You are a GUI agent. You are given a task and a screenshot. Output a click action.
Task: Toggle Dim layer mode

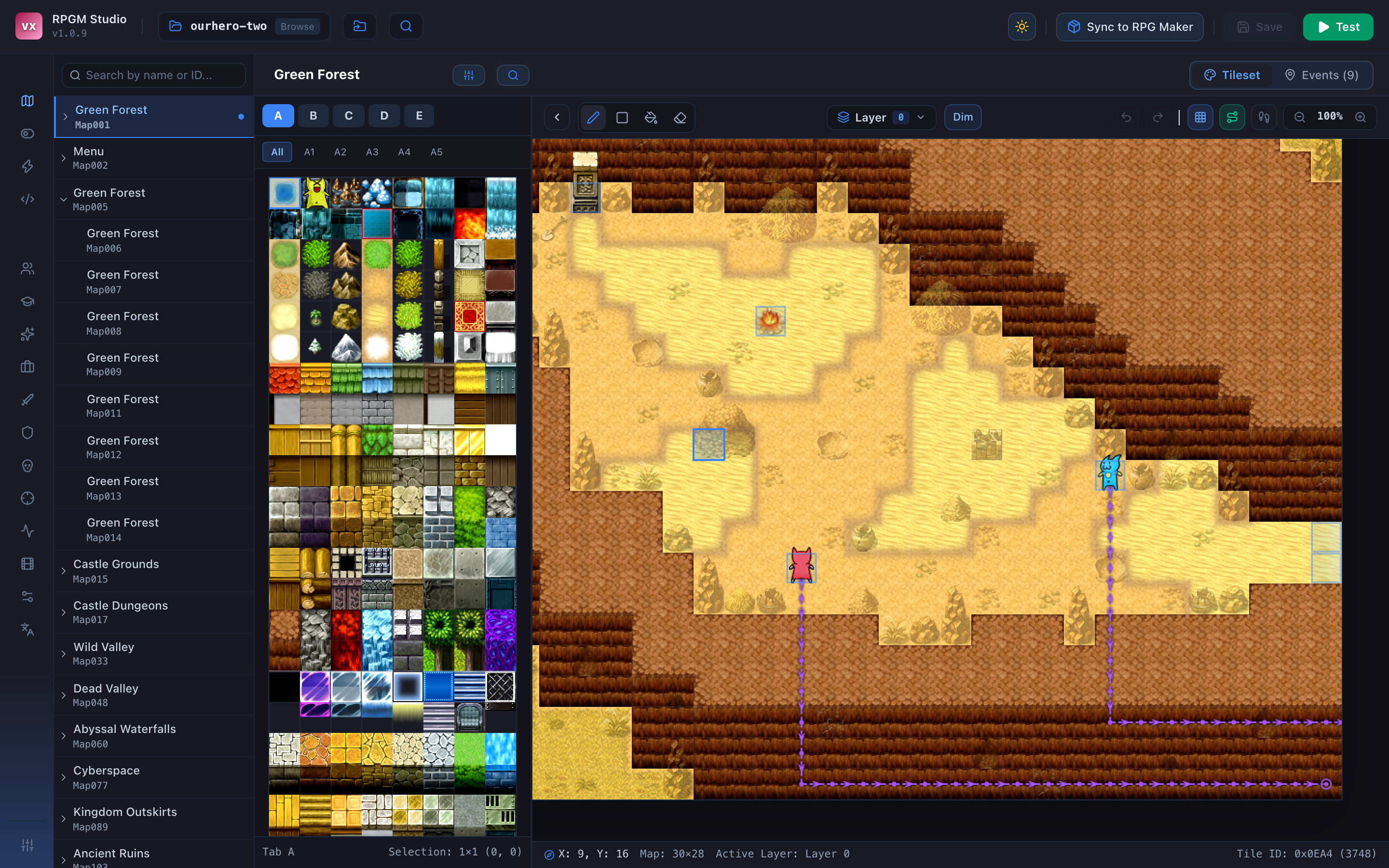963,117
